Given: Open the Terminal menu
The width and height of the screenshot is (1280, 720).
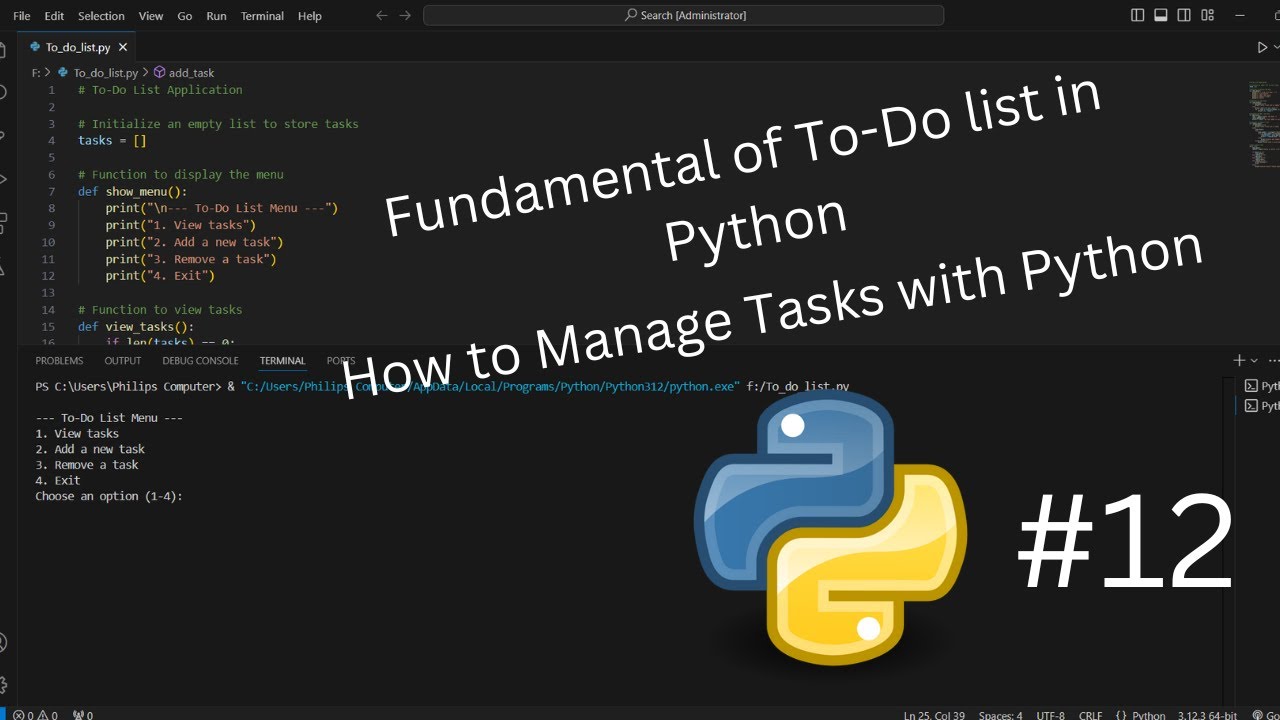Looking at the screenshot, I should point(262,16).
